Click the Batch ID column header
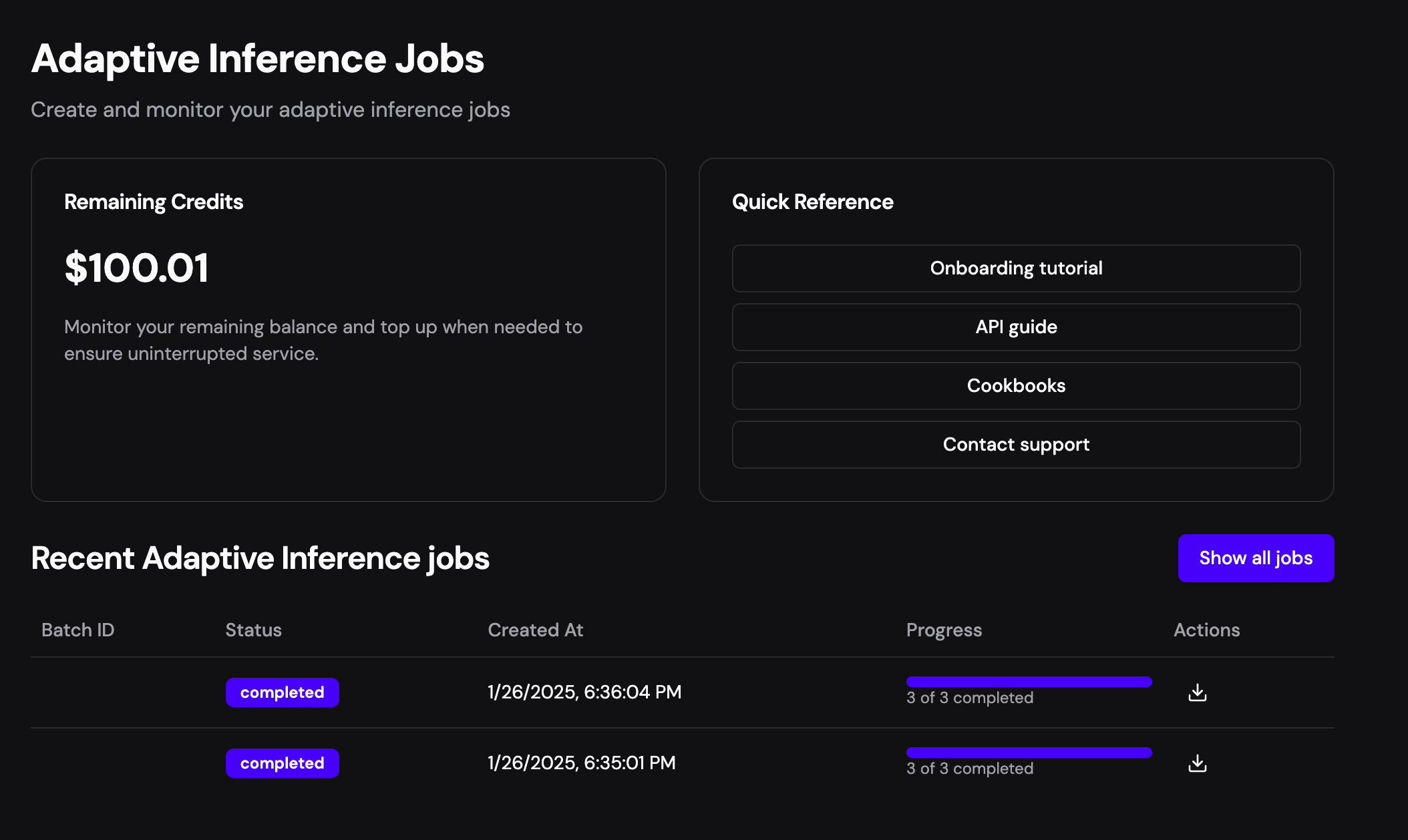1408x840 pixels. tap(78, 630)
